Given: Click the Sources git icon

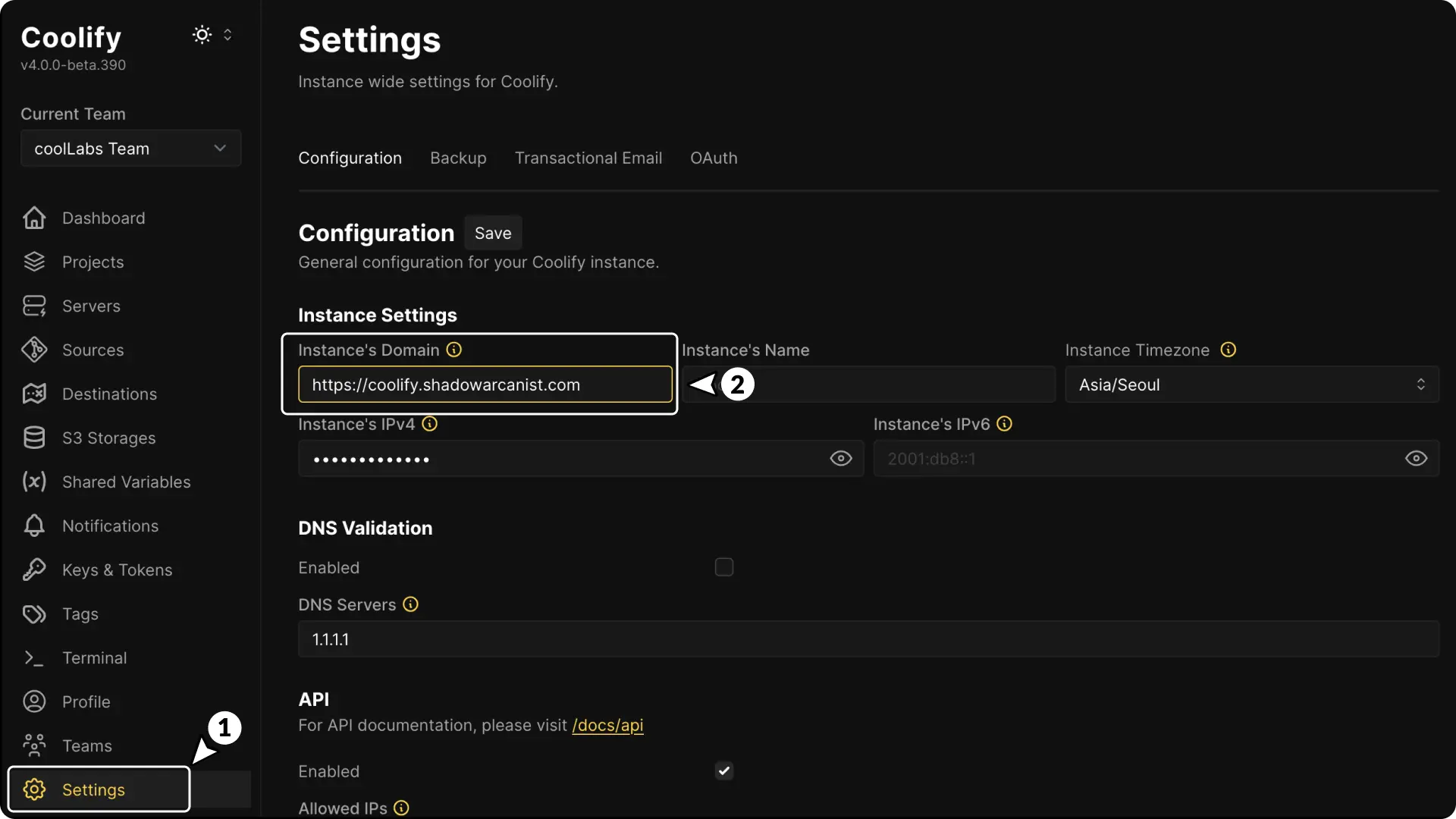Looking at the screenshot, I should coord(34,350).
